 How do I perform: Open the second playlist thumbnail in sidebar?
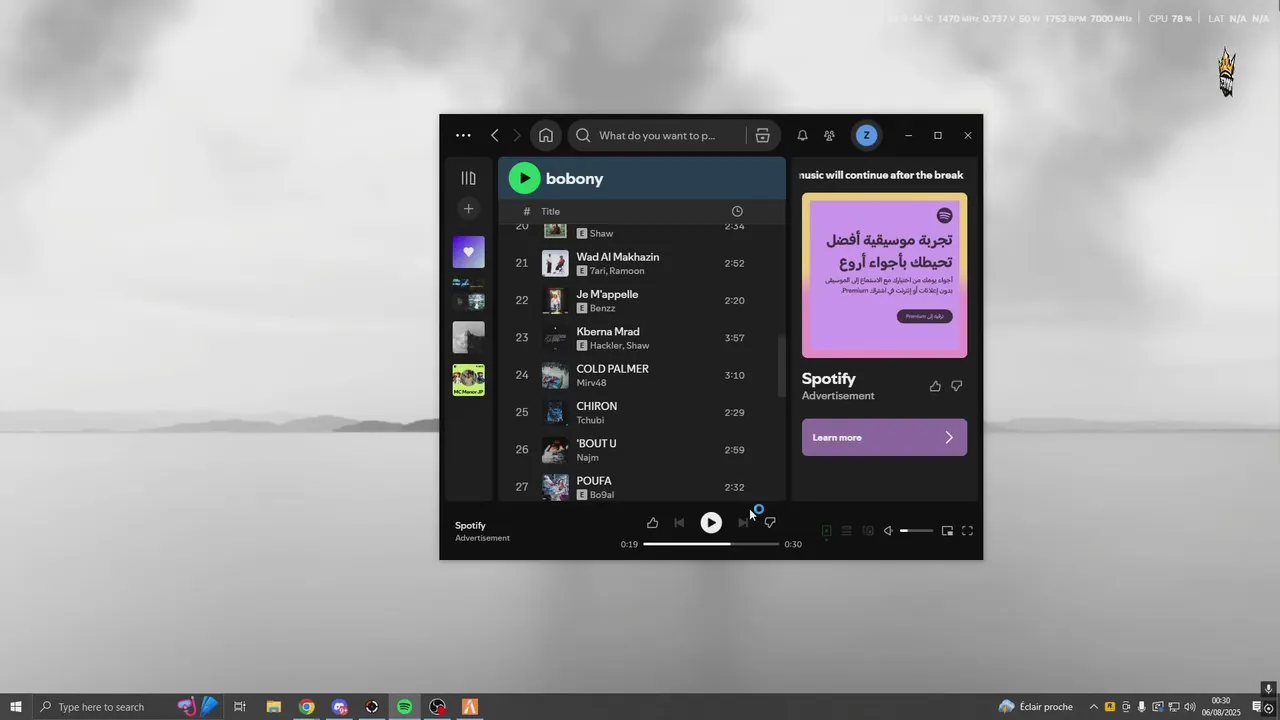point(468,294)
